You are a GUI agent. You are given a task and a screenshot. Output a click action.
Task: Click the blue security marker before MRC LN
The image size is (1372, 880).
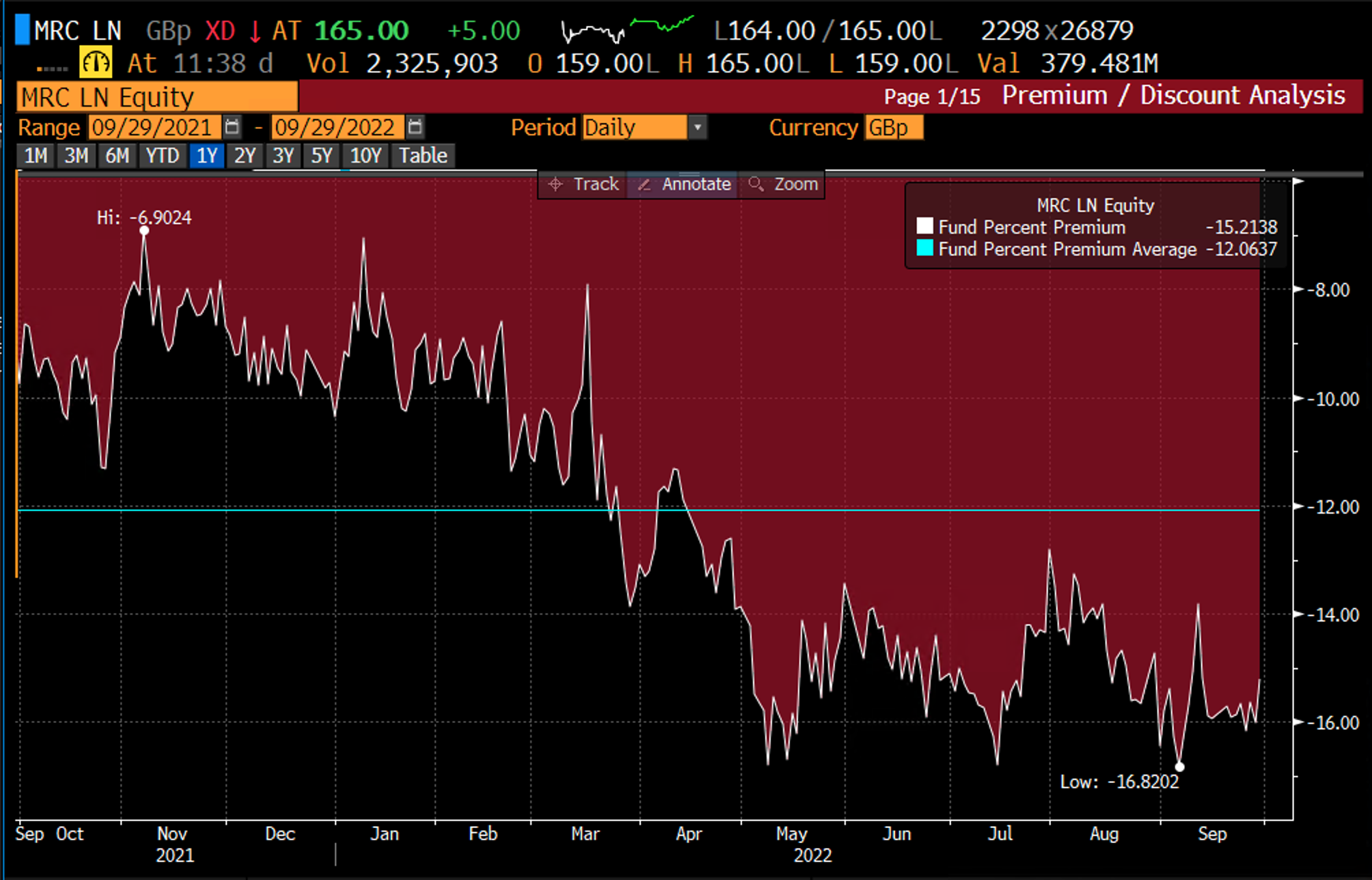(23, 29)
